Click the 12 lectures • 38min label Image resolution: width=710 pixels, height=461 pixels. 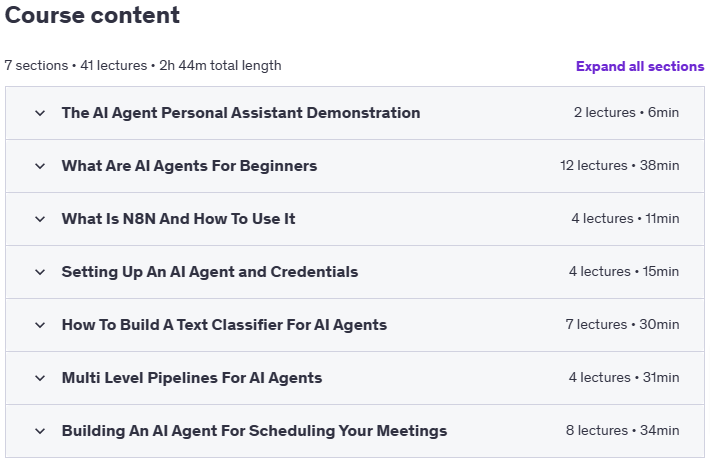pos(619,166)
